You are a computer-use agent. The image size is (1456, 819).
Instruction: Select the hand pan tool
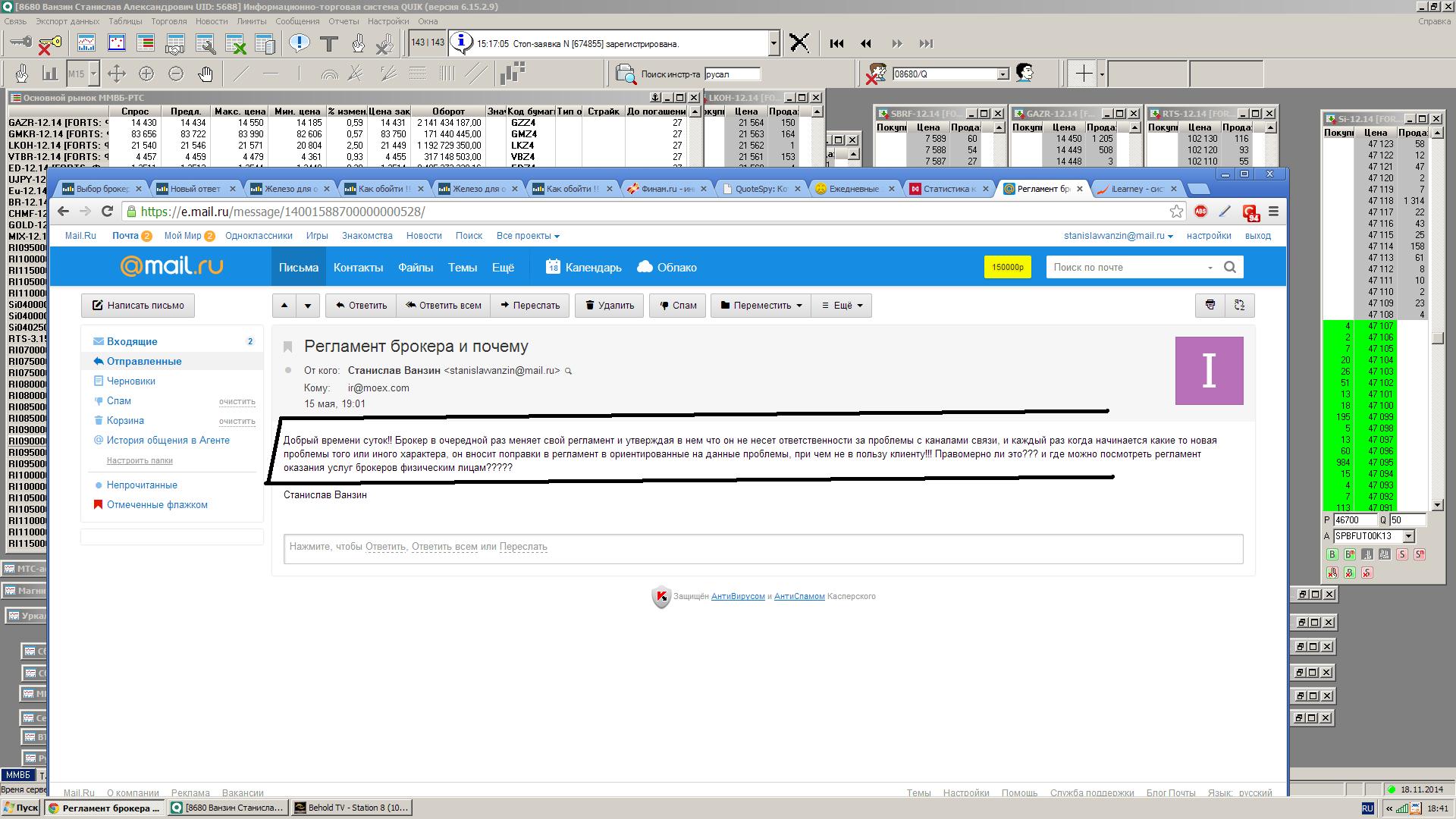[x=206, y=74]
